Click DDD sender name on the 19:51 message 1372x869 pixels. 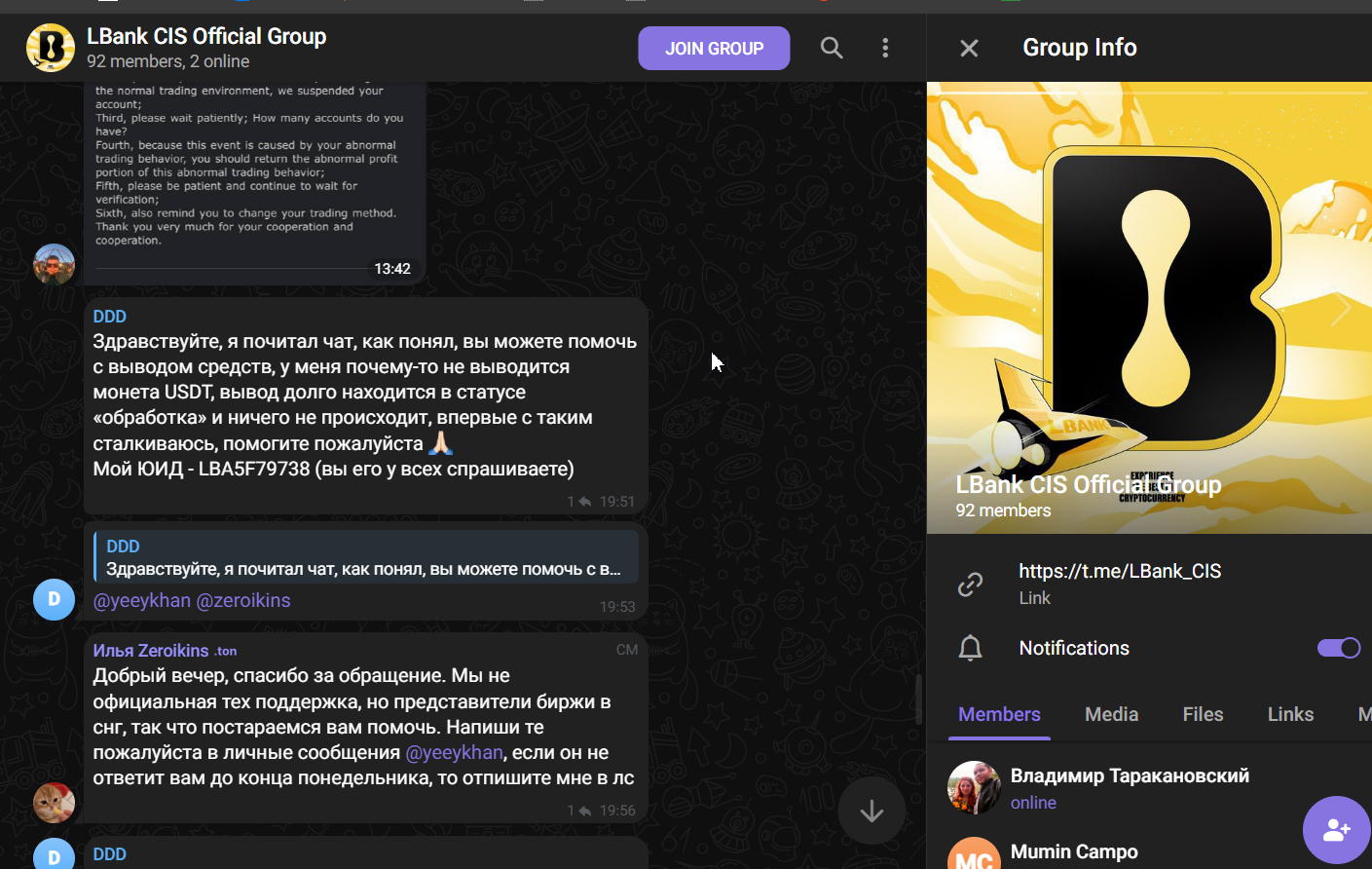(x=110, y=317)
